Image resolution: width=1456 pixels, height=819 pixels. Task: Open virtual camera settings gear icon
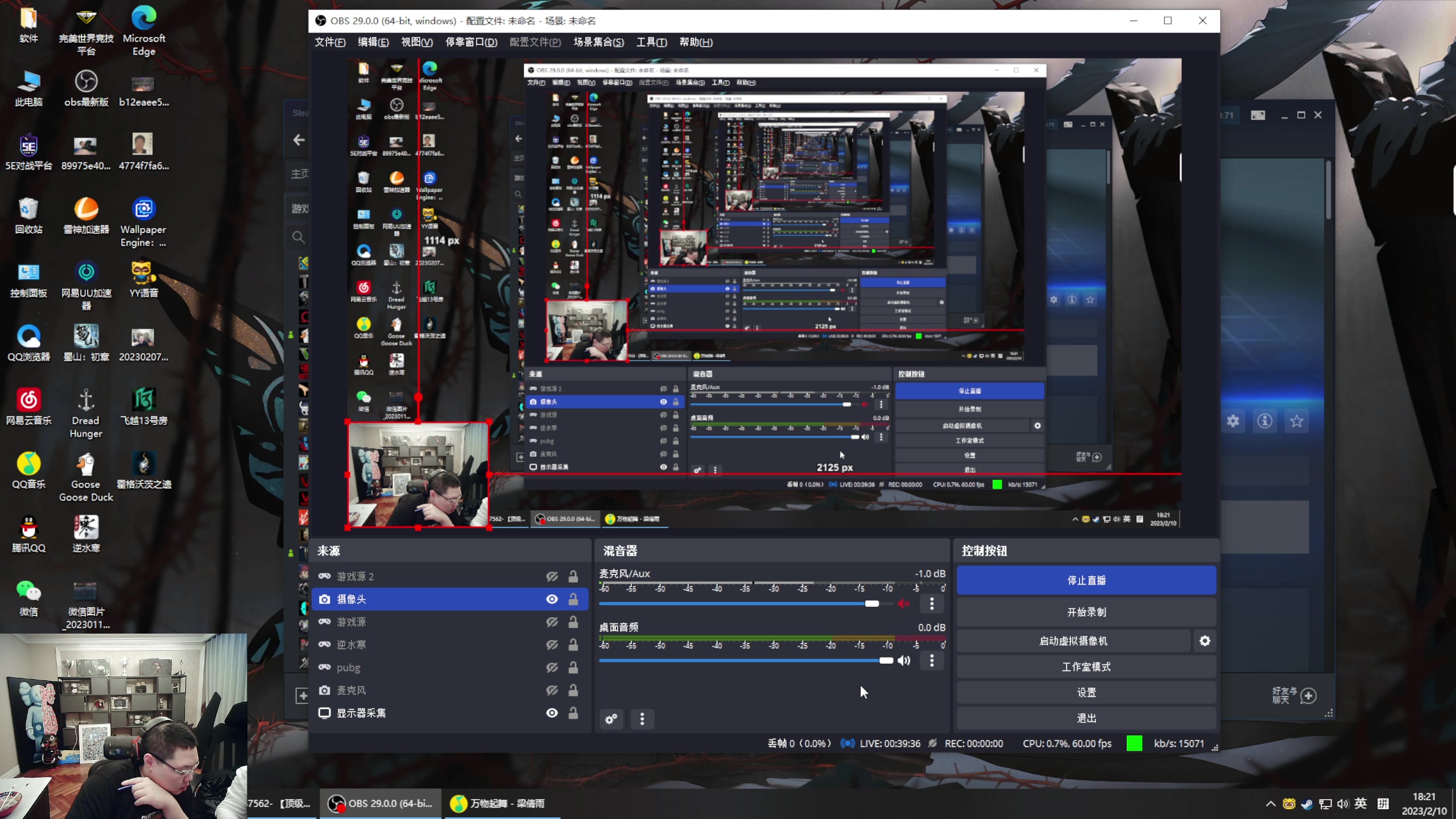[x=1205, y=641]
